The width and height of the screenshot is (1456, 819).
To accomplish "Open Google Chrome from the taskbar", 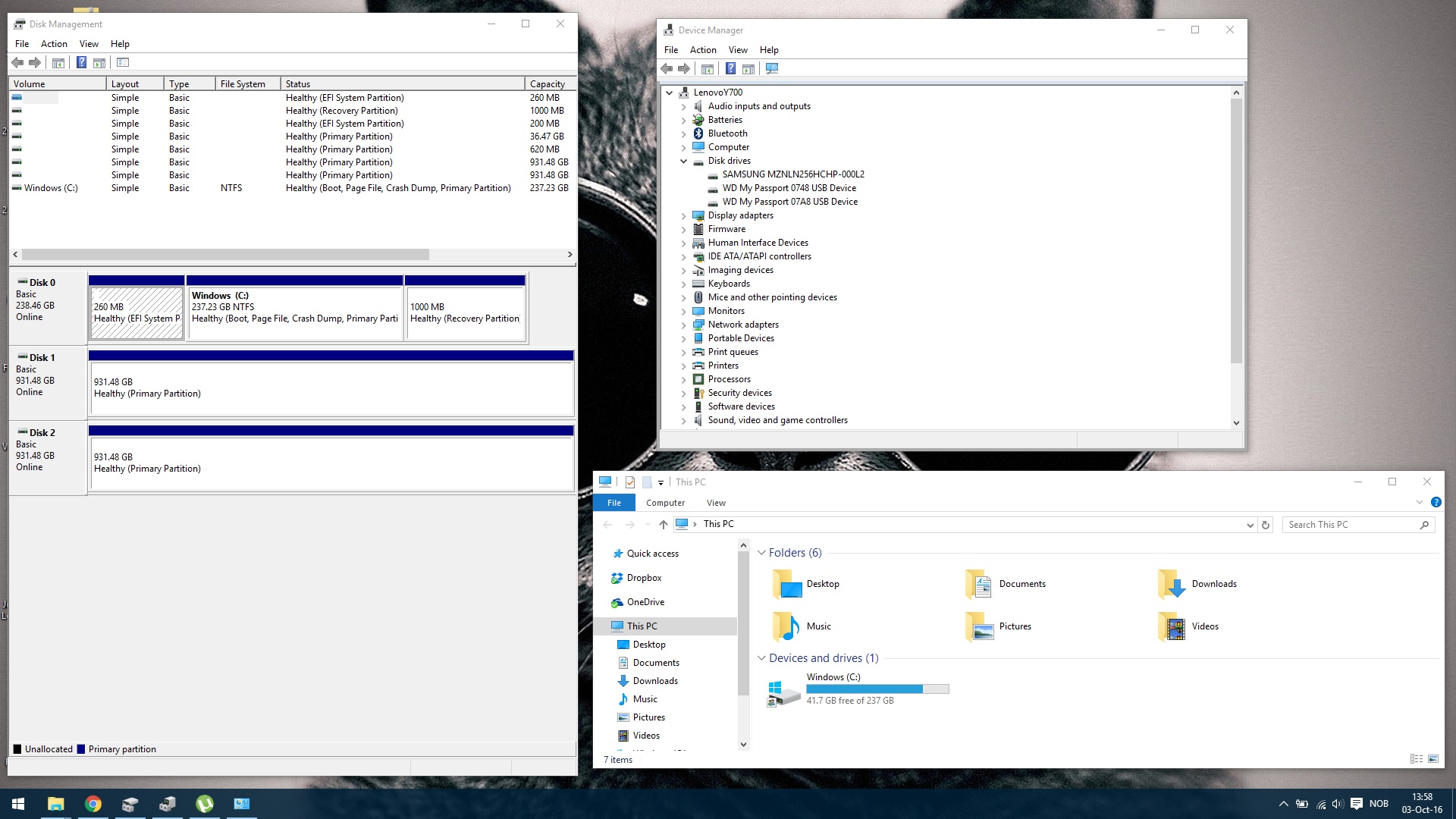I will 93,804.
